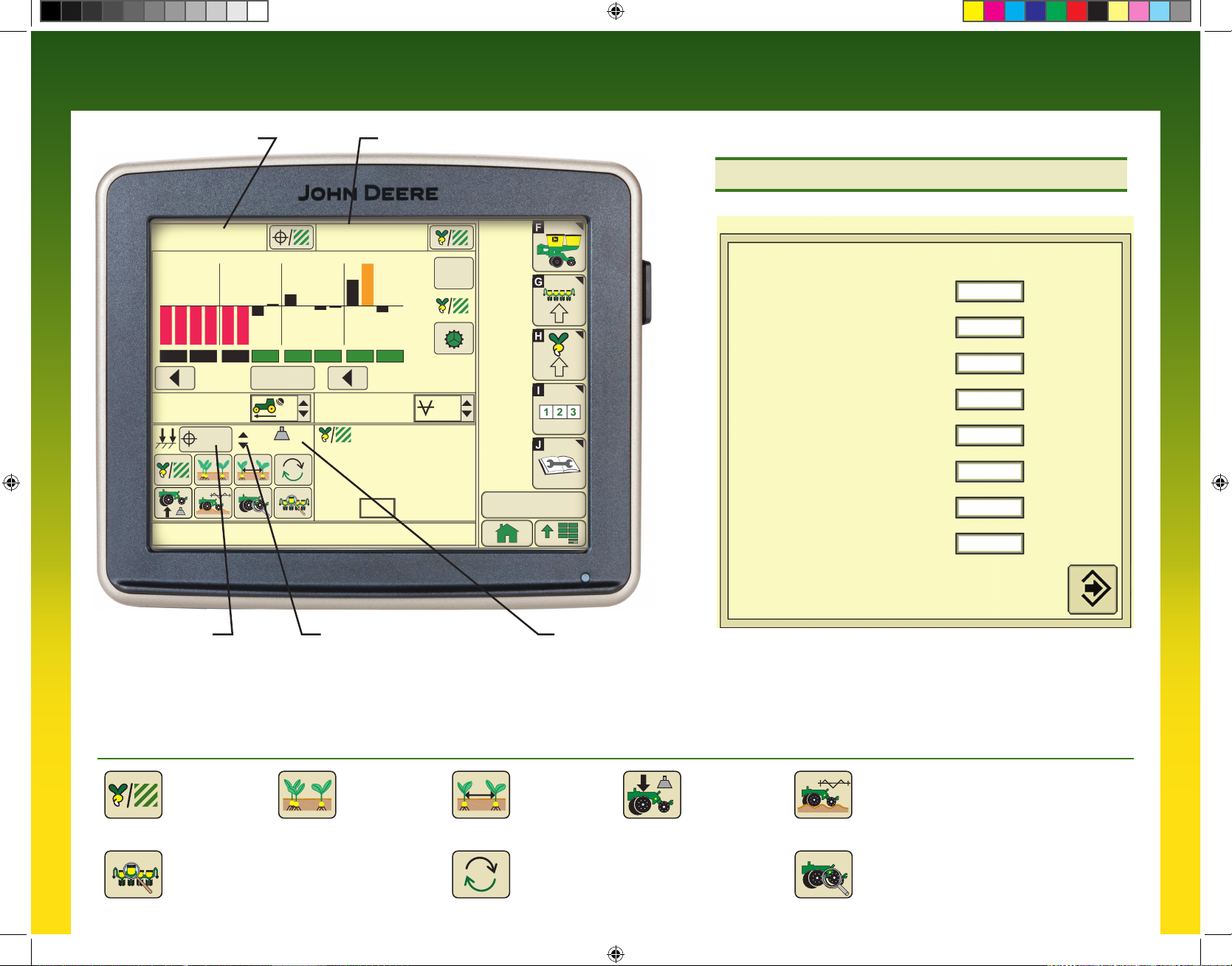The width and height of the screenshot is (1232, 966).
Task: Click seed population icon in legend below display
Action: [x=134, y=795]
